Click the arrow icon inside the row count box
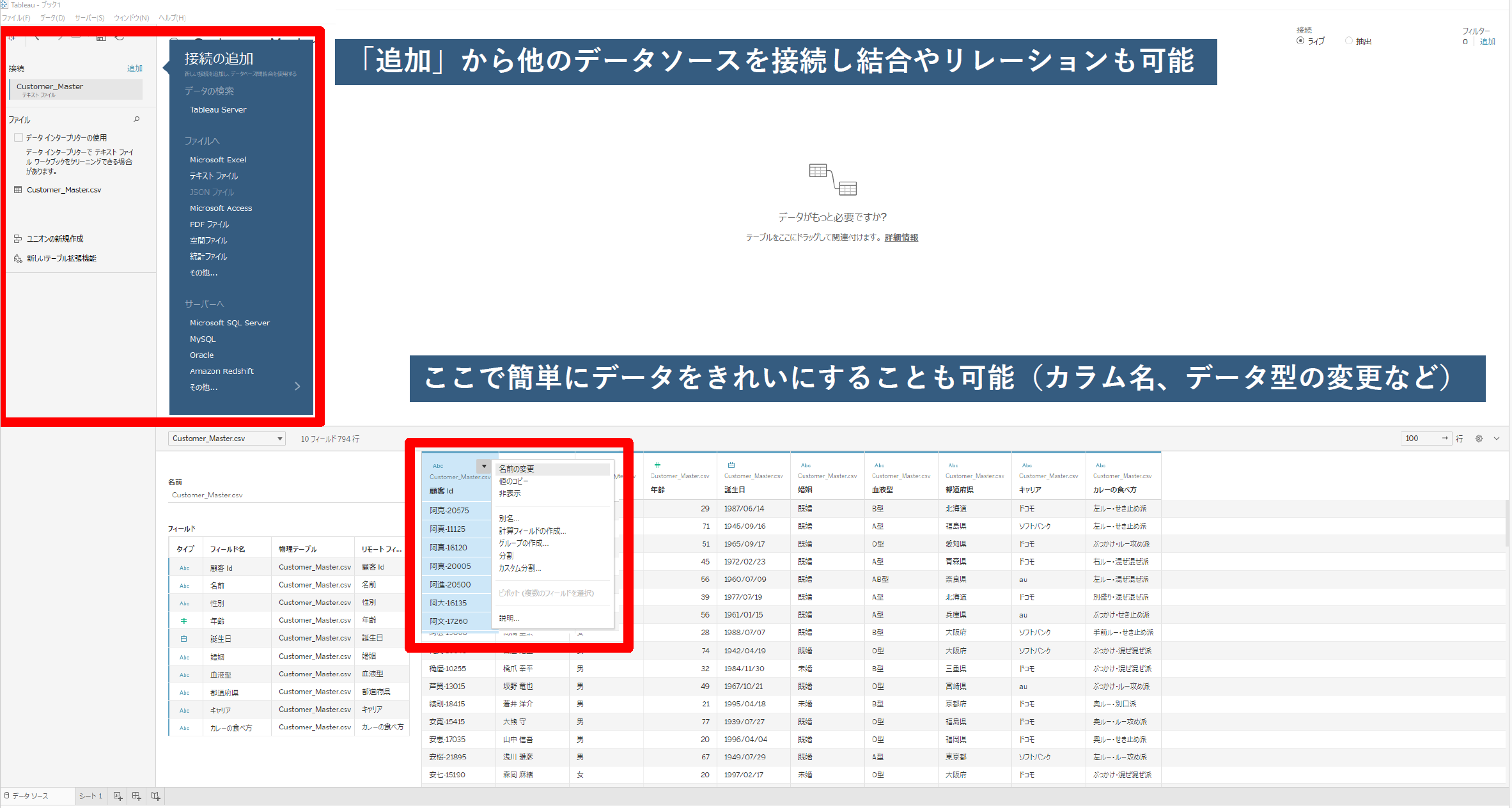 coord(1445,438)
